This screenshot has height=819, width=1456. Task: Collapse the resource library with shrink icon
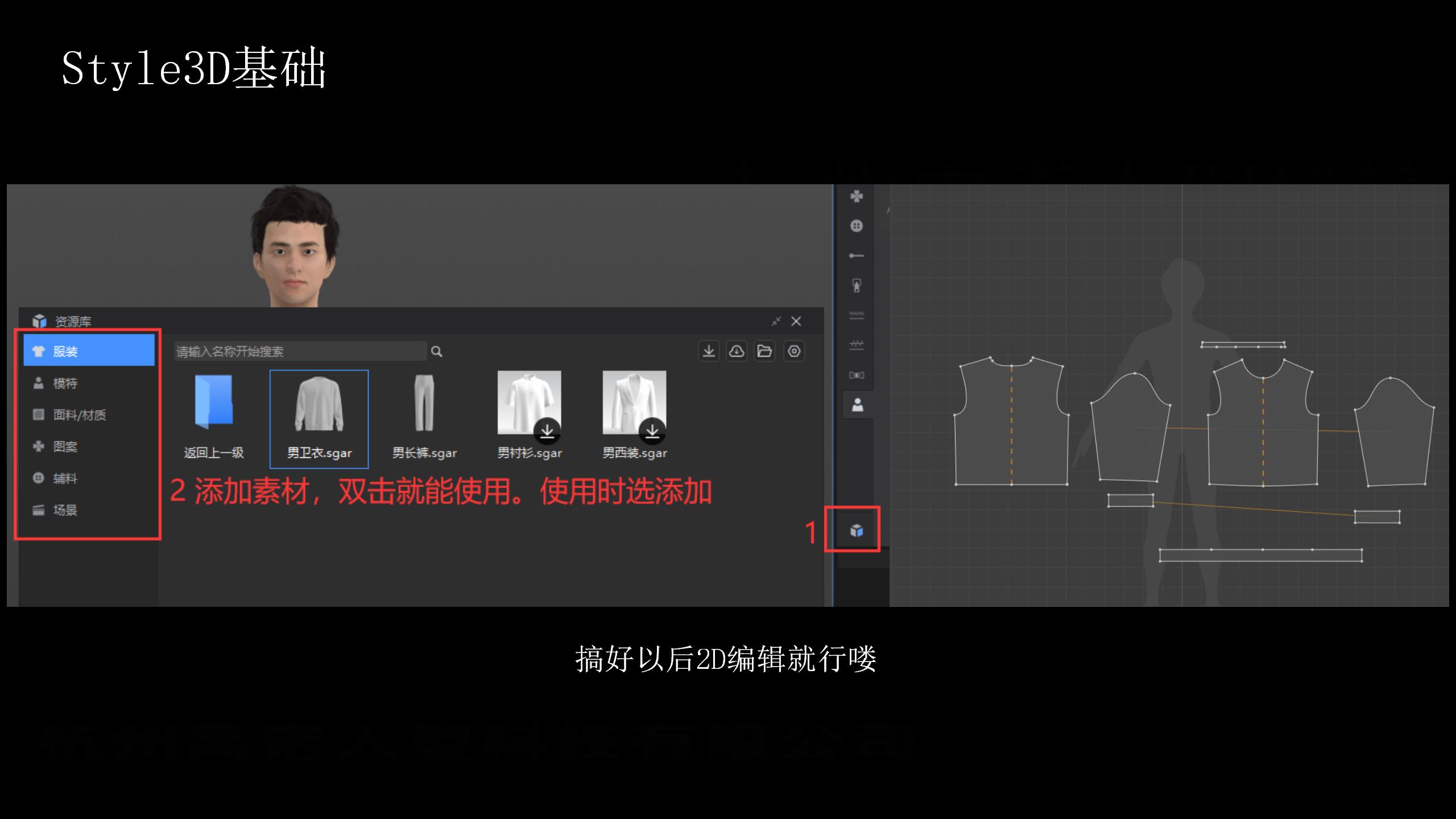[776, 321]
